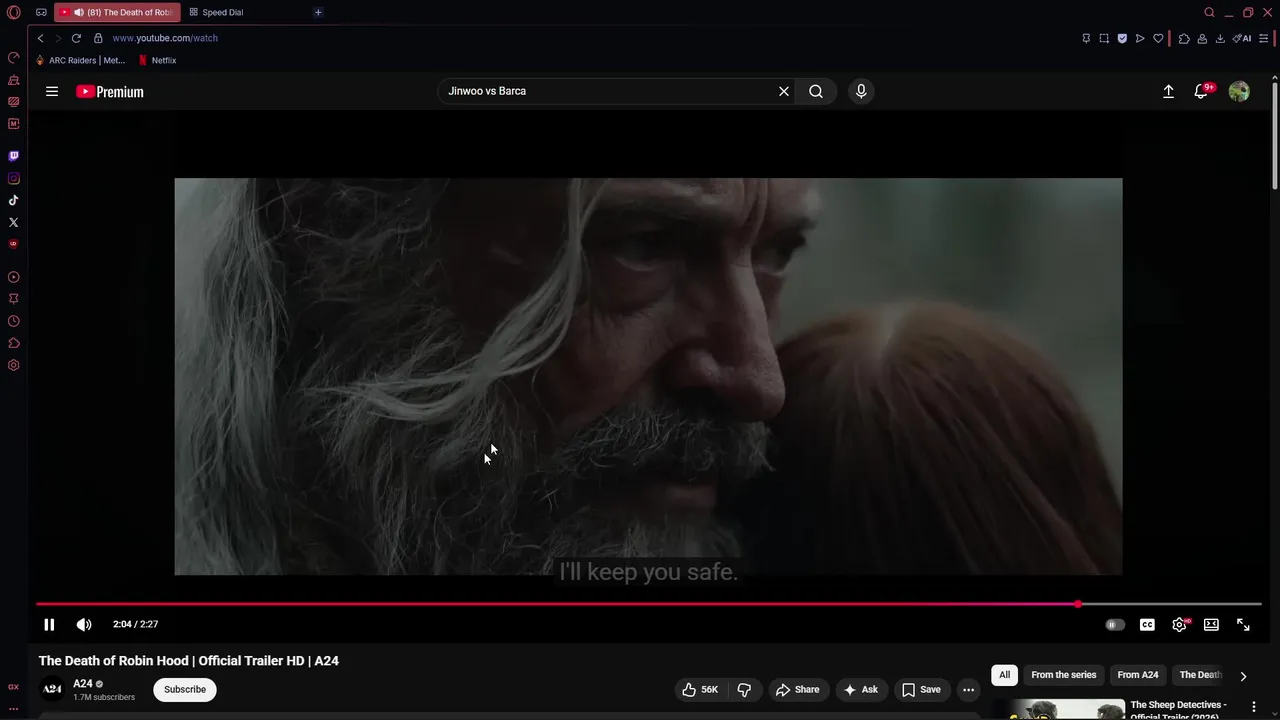Open a new browser tab
The image size is (1280, 720).
[x=318, y=12]
